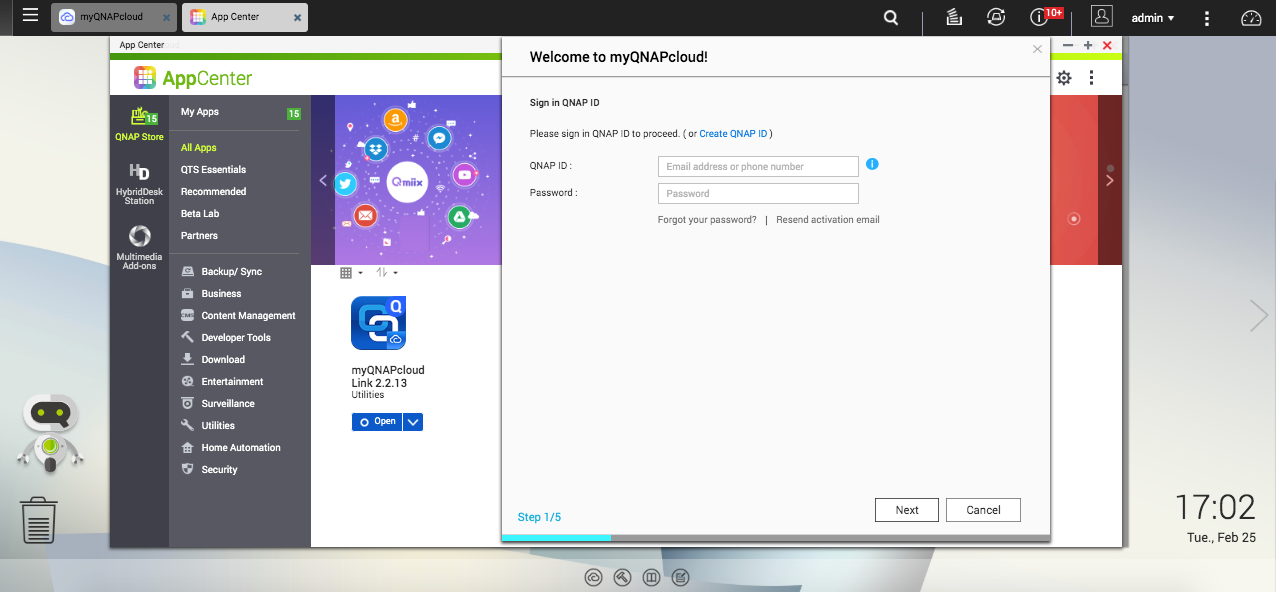This screenshot has height=592, width=1276.
Task: Switch sign-in info via the blue info icon
Action: click(871, 164)
